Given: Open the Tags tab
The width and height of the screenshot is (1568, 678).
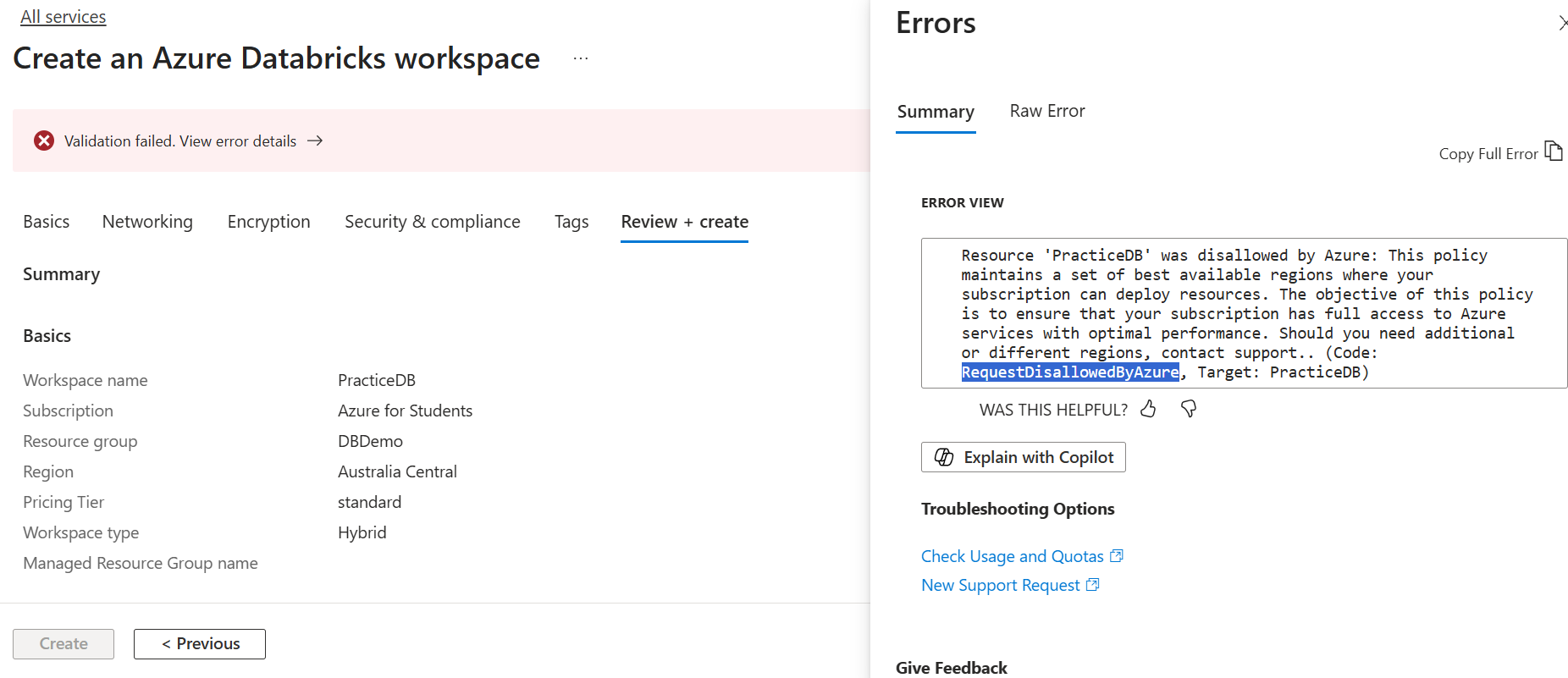Looking at the screenshot, I should 571,222.
